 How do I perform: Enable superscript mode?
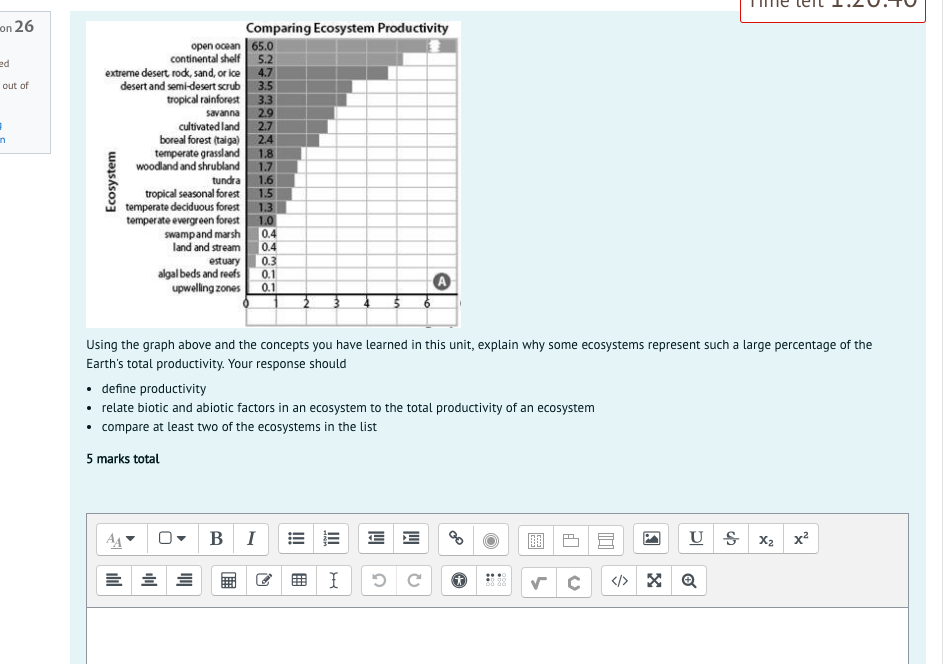tap(801, 538)
